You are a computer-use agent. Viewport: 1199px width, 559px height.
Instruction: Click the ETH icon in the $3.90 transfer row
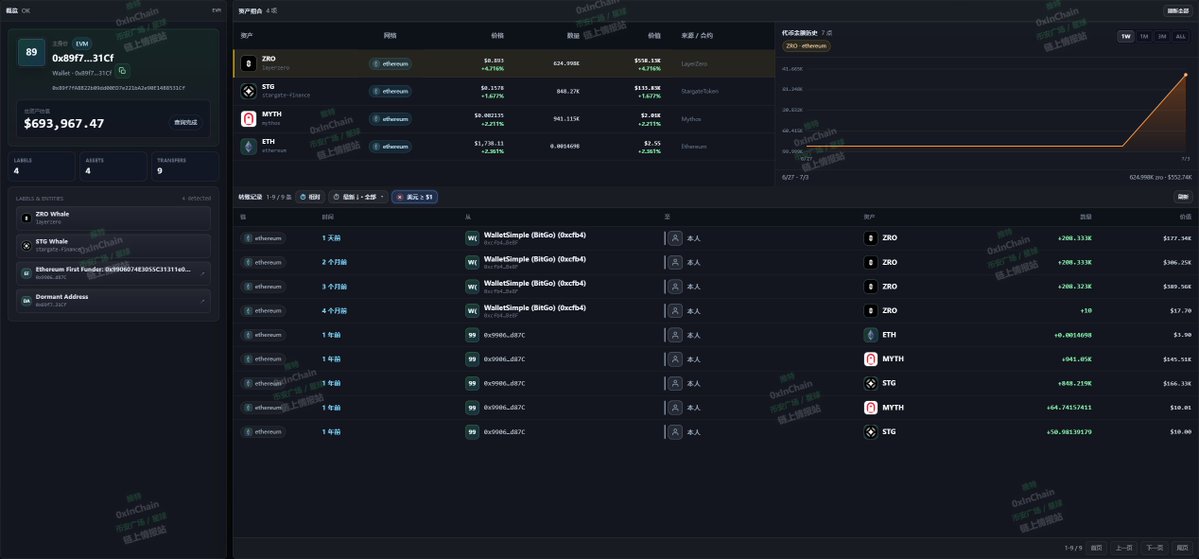click(870, 335)
